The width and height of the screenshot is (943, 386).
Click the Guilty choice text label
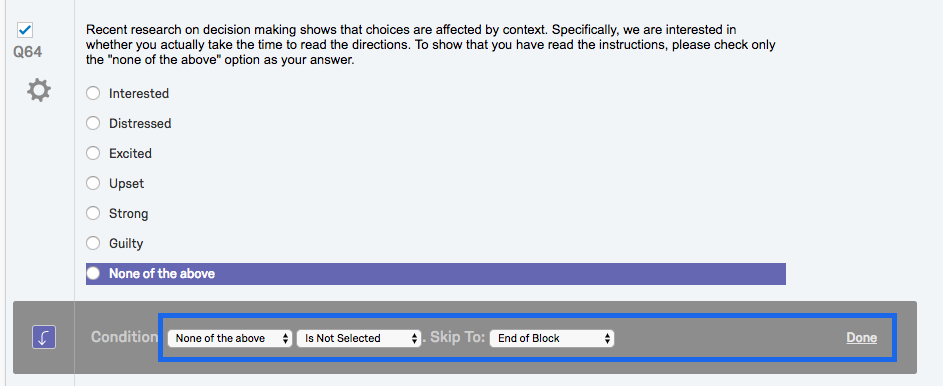[126, 244]
